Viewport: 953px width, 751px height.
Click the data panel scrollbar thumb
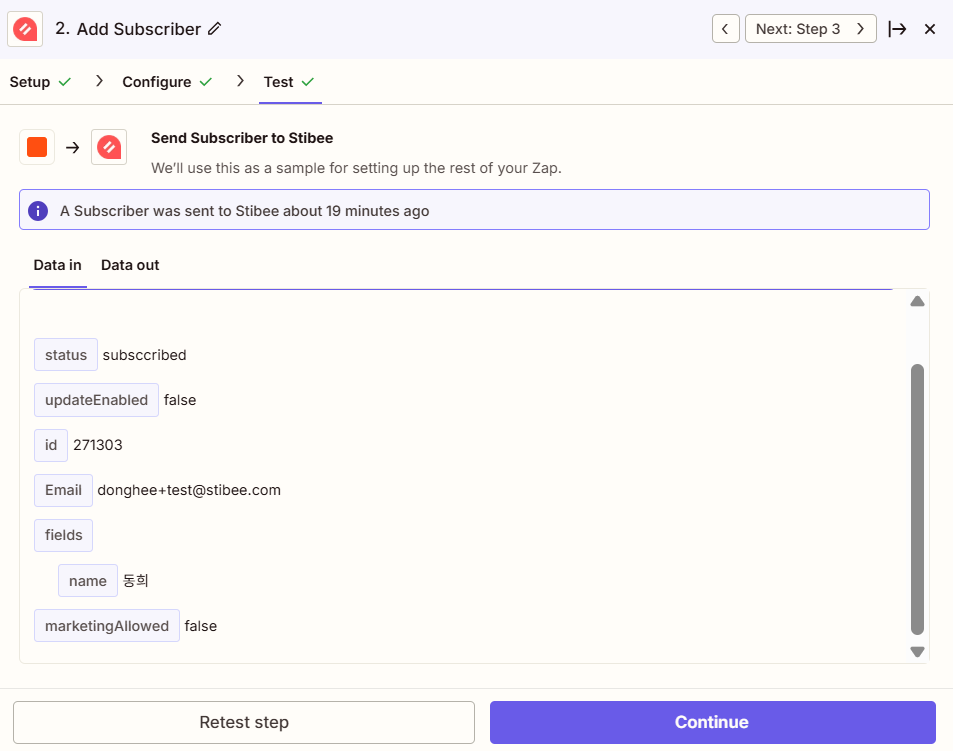tap(917, 499)
